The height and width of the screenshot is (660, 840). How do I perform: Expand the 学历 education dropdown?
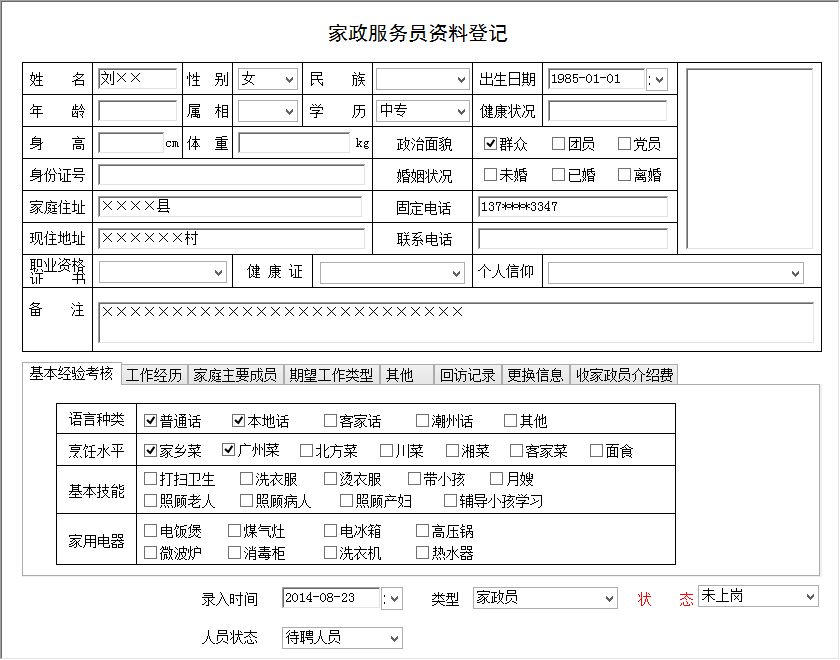coord(460,112)
